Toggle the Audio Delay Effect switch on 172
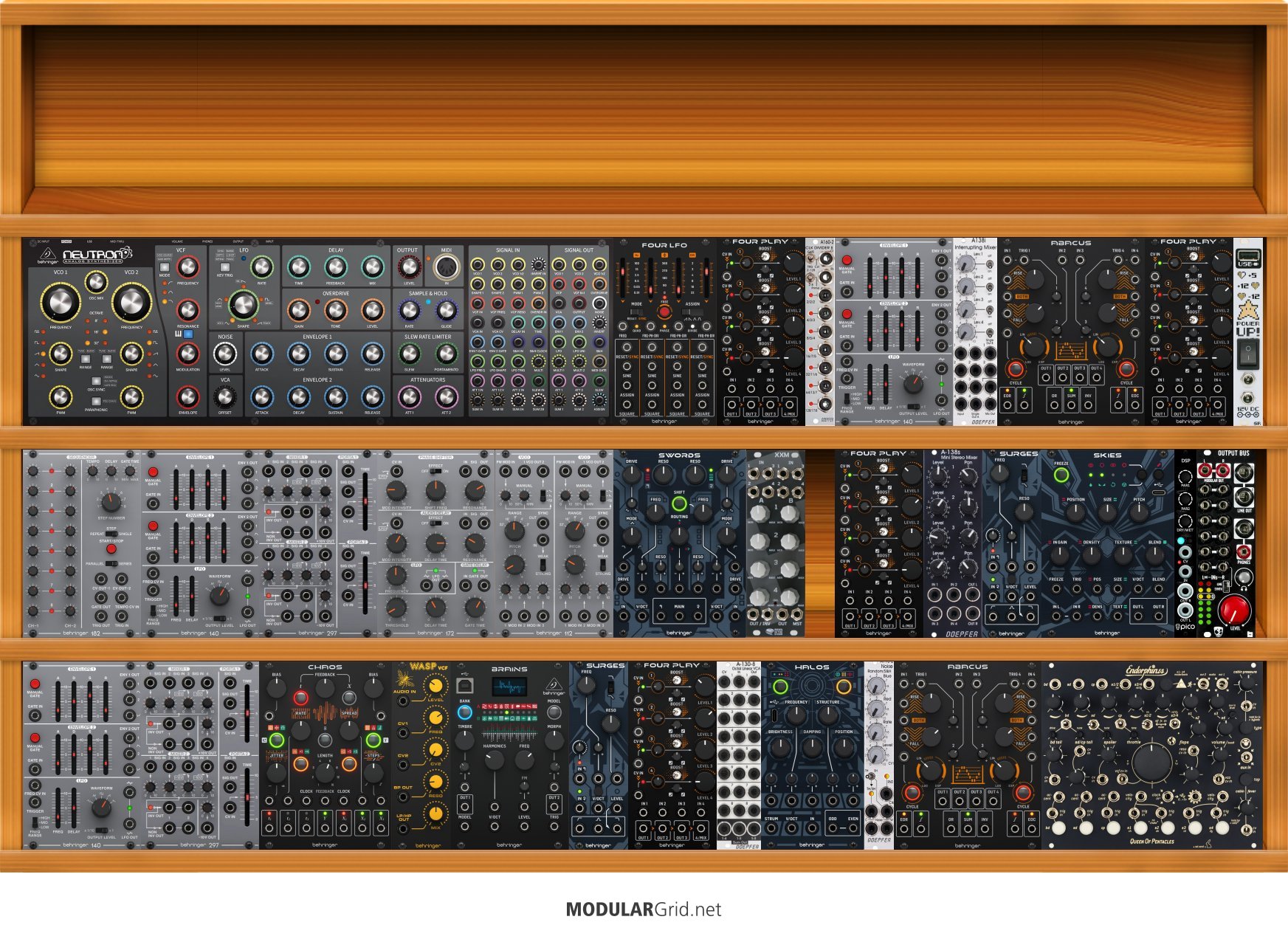1288x925 pixels. pos(436,523)
